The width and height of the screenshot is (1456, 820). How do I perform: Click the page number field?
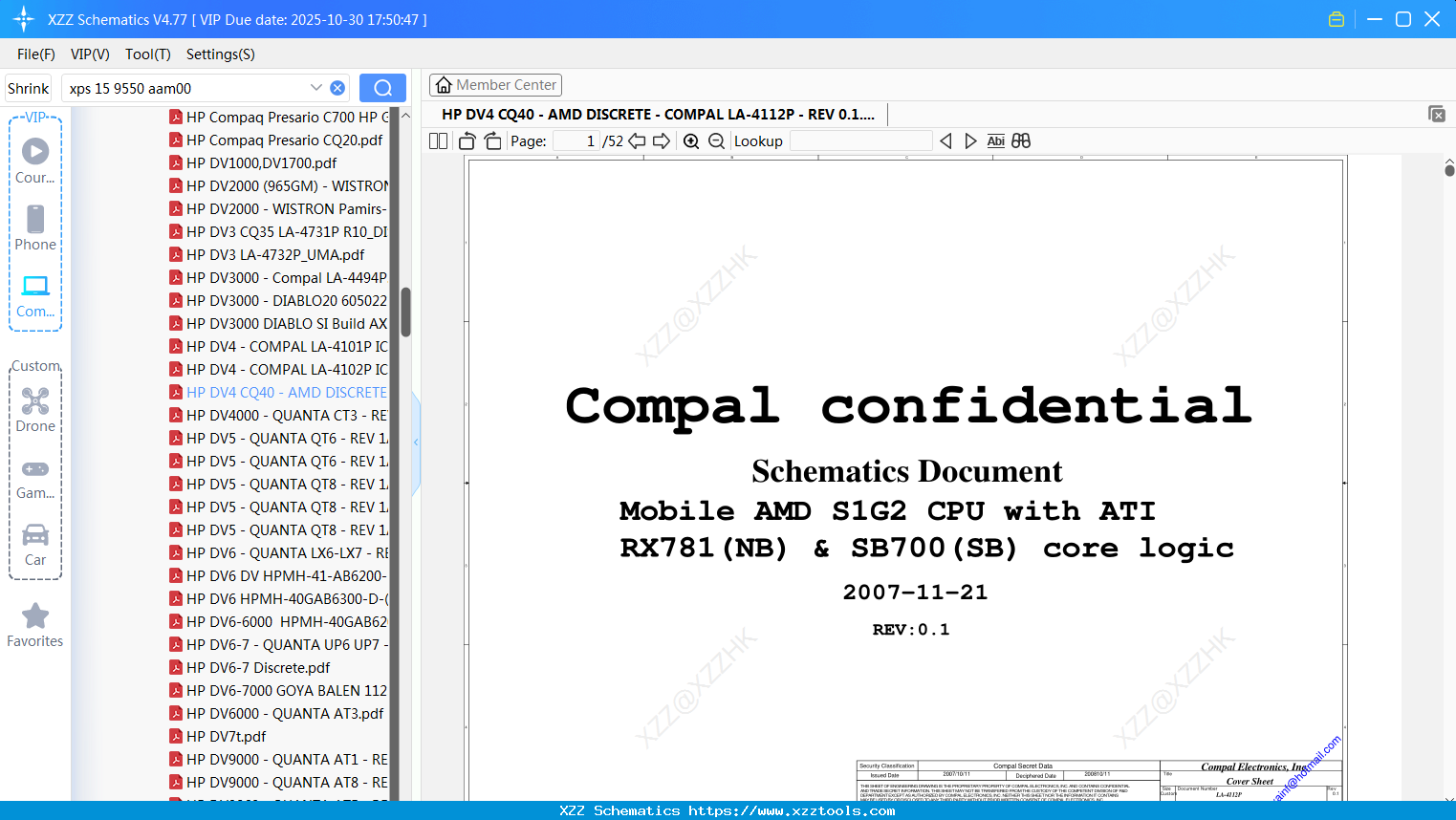pyautogui.click(x=576, y=141)
